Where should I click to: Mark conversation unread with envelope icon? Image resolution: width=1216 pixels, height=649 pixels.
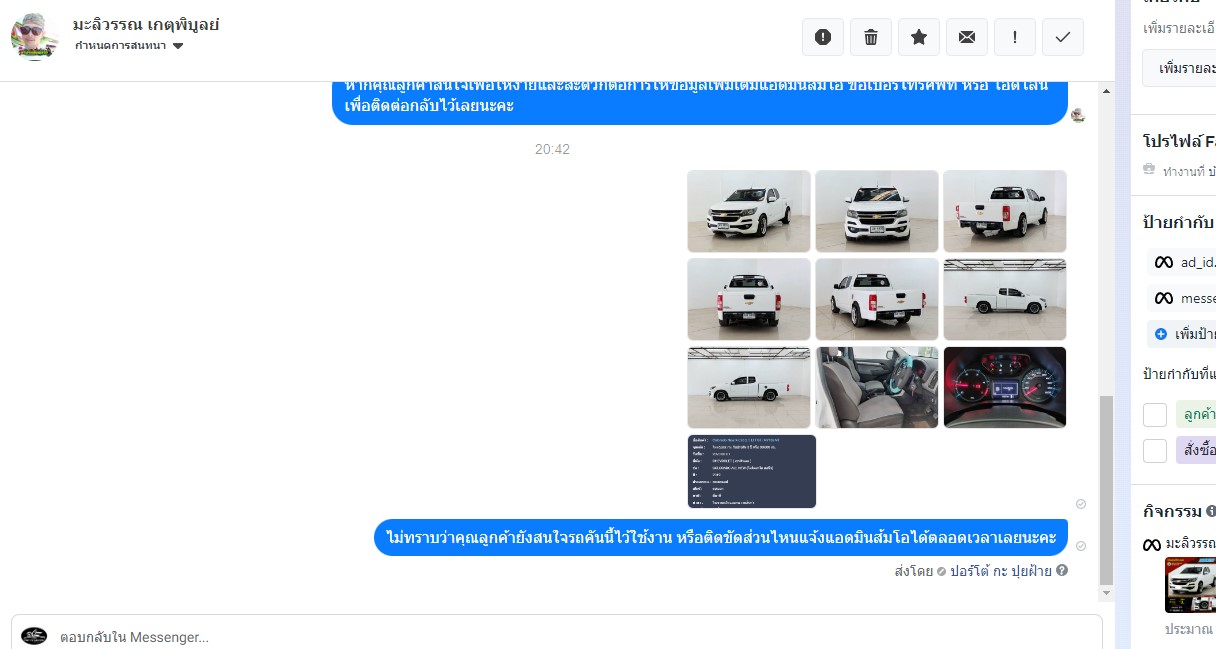point(966,37)
